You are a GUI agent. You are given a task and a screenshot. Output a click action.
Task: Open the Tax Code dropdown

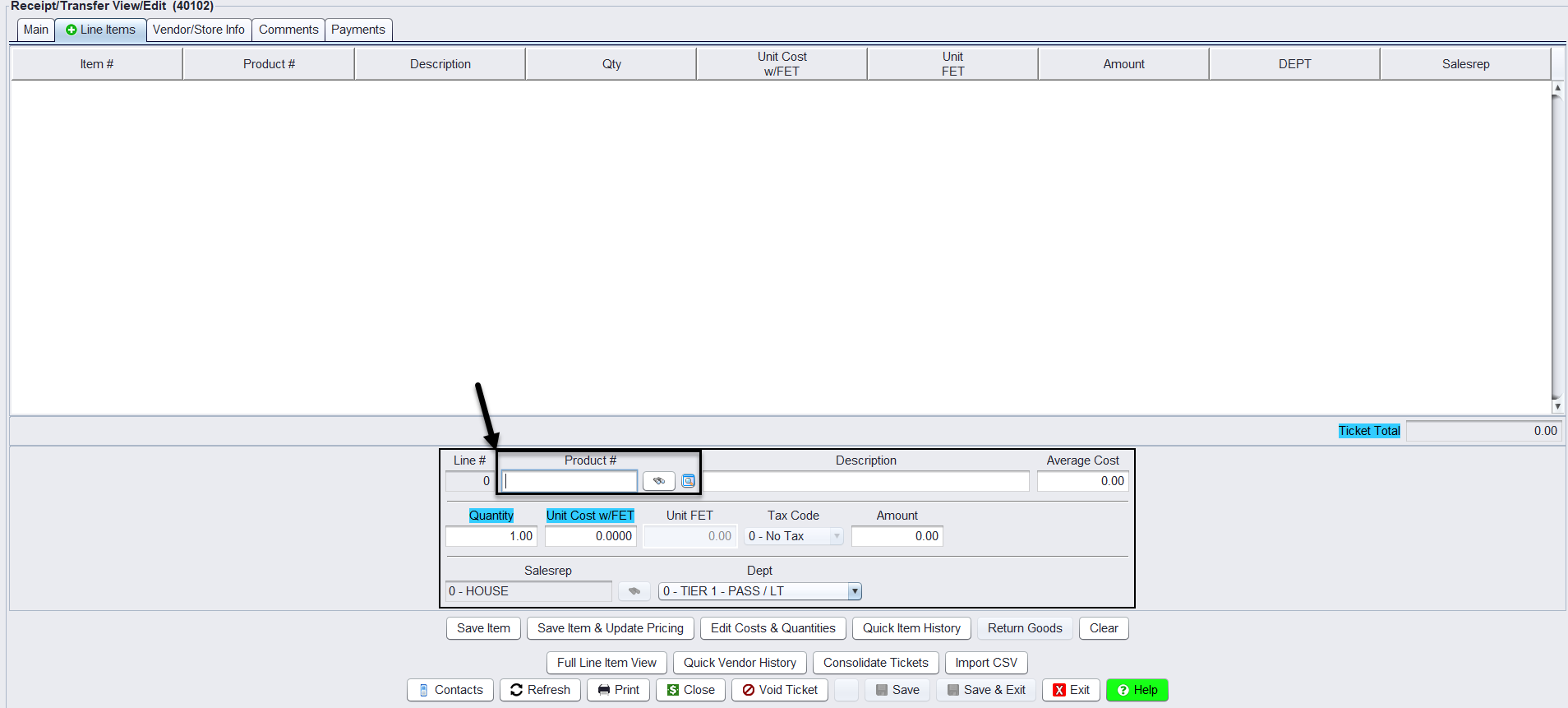click(837, 536)
